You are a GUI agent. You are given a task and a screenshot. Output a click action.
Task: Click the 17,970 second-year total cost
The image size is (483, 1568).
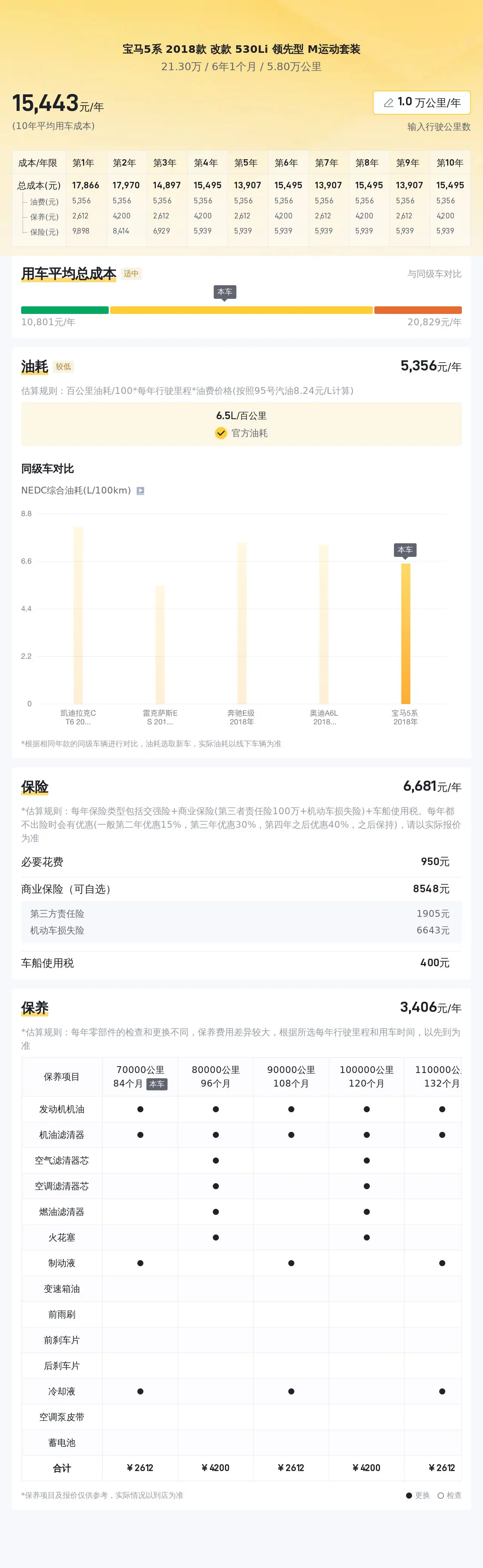click(x=126, y=185)
